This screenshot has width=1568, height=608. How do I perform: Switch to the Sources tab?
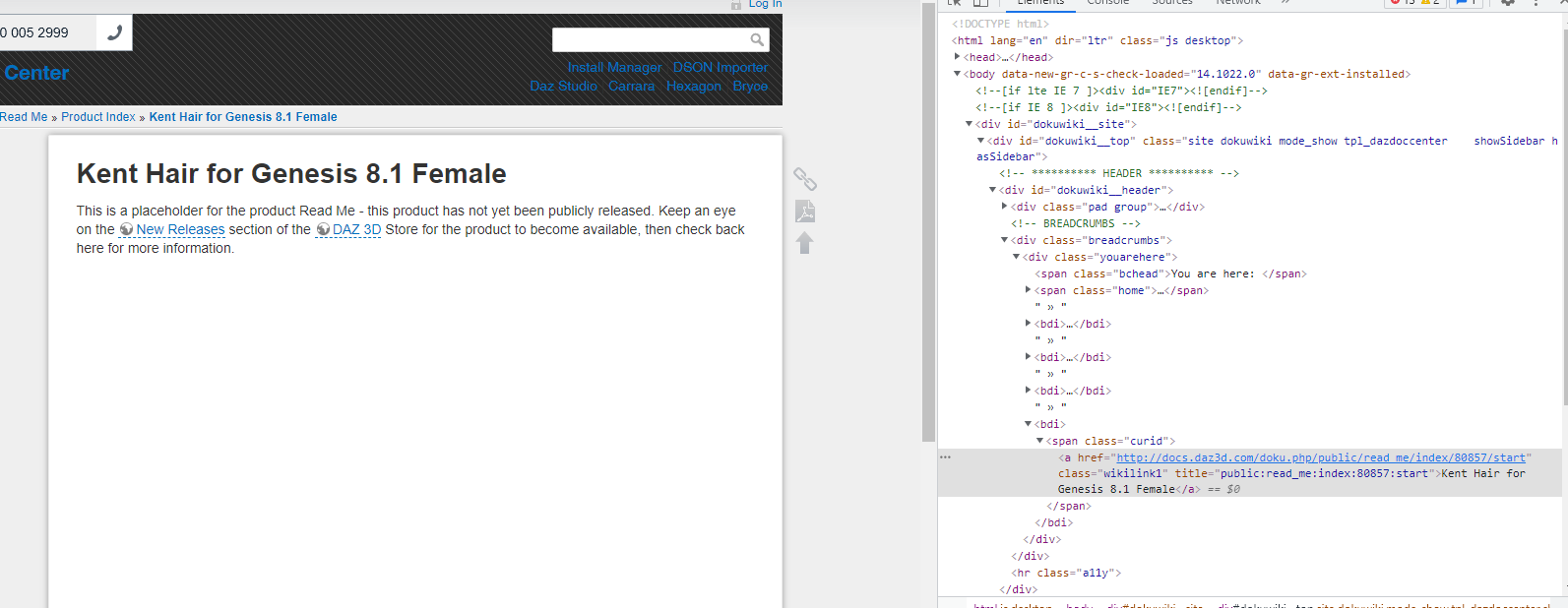[x=1171, y=3]
